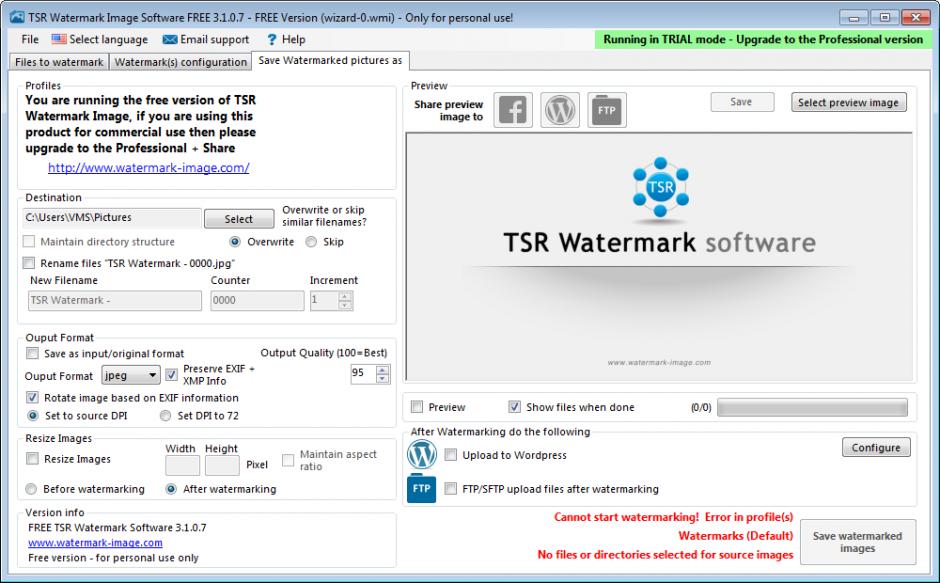Click Select destination folder button
The height and width of the screenshot is (583, 940).
(x=239, y=219)
